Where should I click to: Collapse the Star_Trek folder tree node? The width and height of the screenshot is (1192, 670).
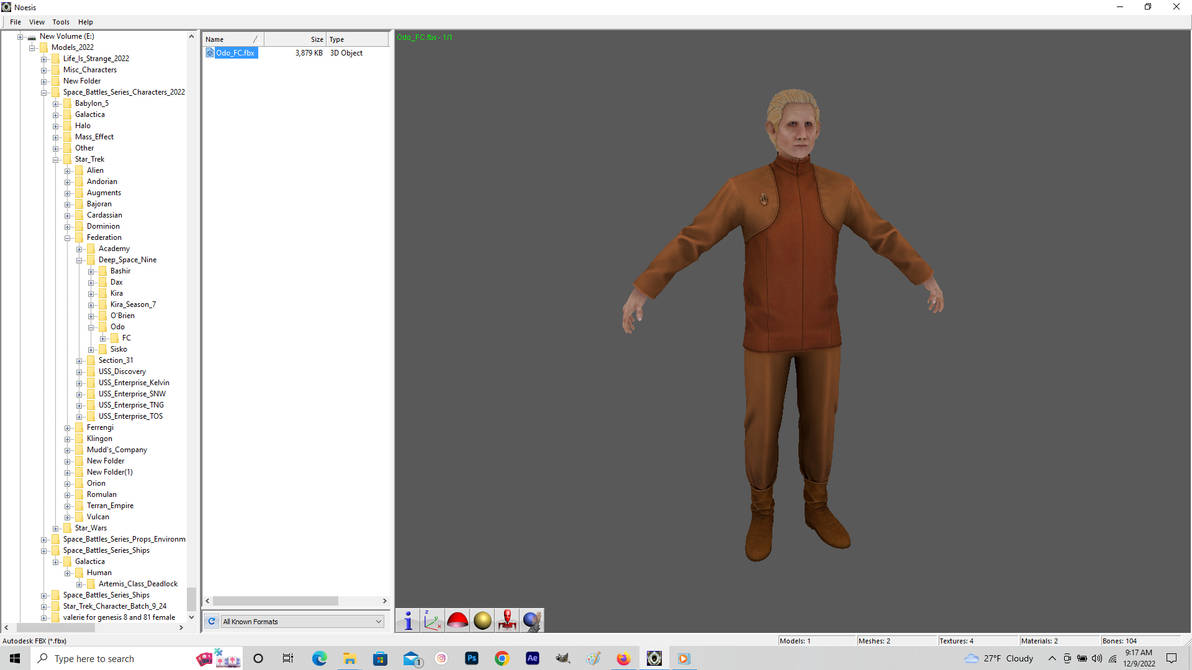point(55,160)
